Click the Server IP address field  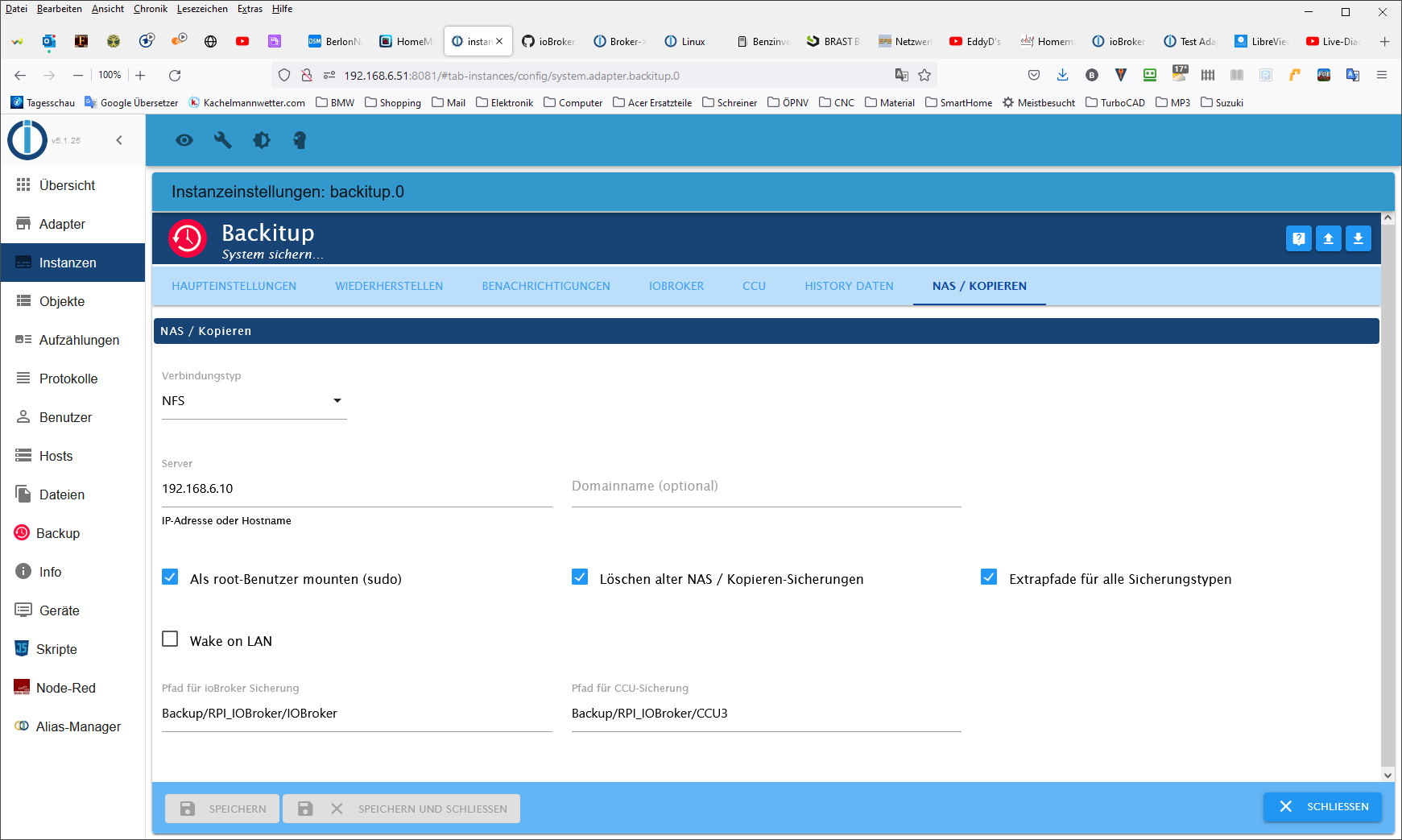357,489
